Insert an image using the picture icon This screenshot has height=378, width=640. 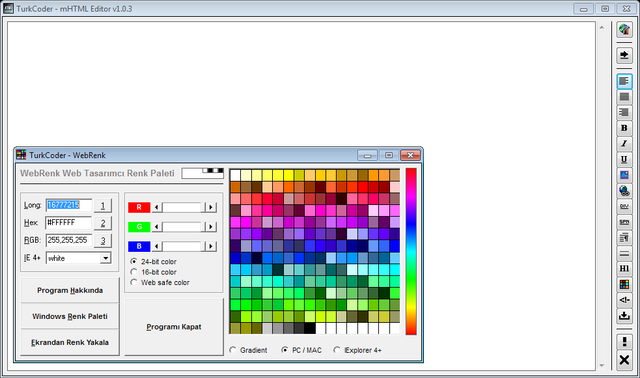(624, 175)
